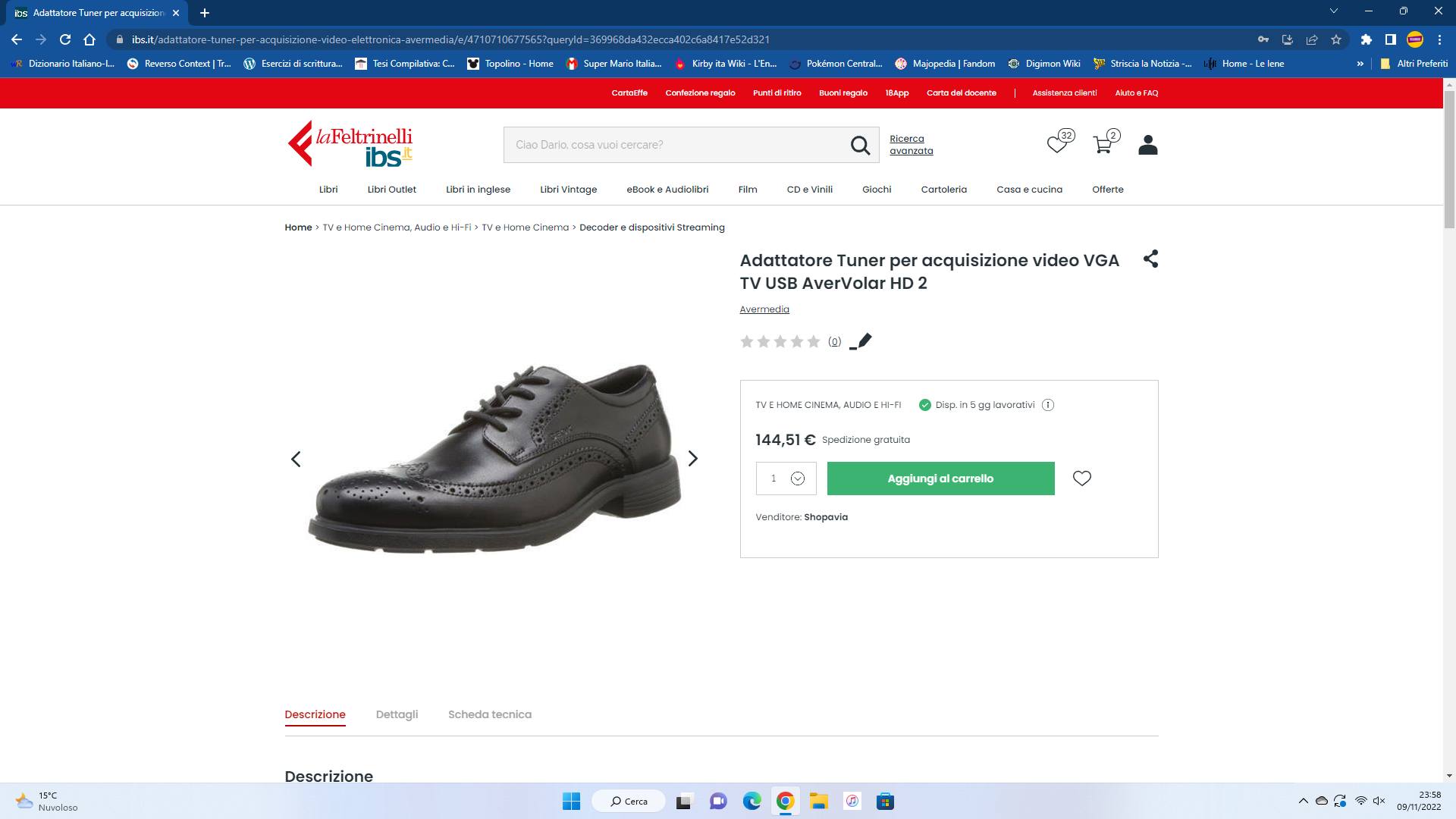The image size is (1456, 819).
Task: Switch to the Dettagli tab
Action: 397,714
